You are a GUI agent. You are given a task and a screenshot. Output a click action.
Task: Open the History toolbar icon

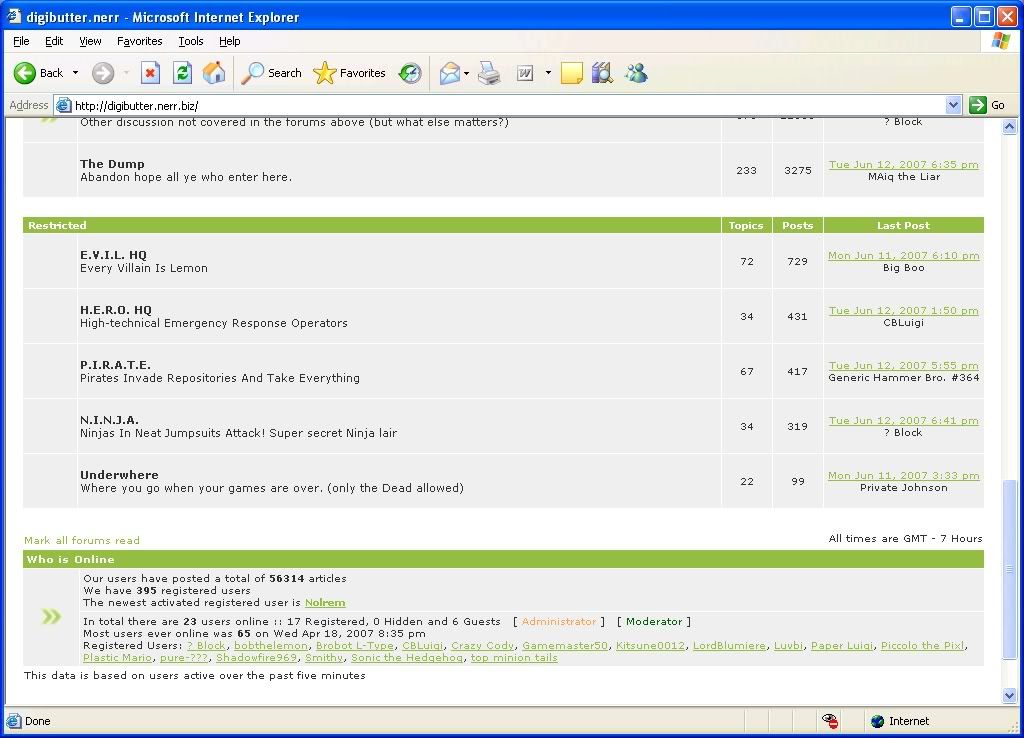pyautogui.click(x=410, y=73)
